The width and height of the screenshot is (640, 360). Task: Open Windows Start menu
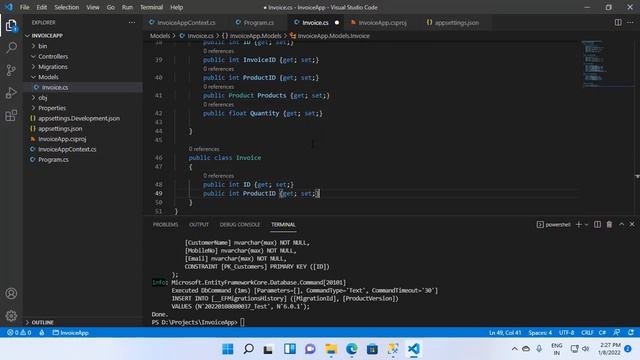[x=228, y=349]
